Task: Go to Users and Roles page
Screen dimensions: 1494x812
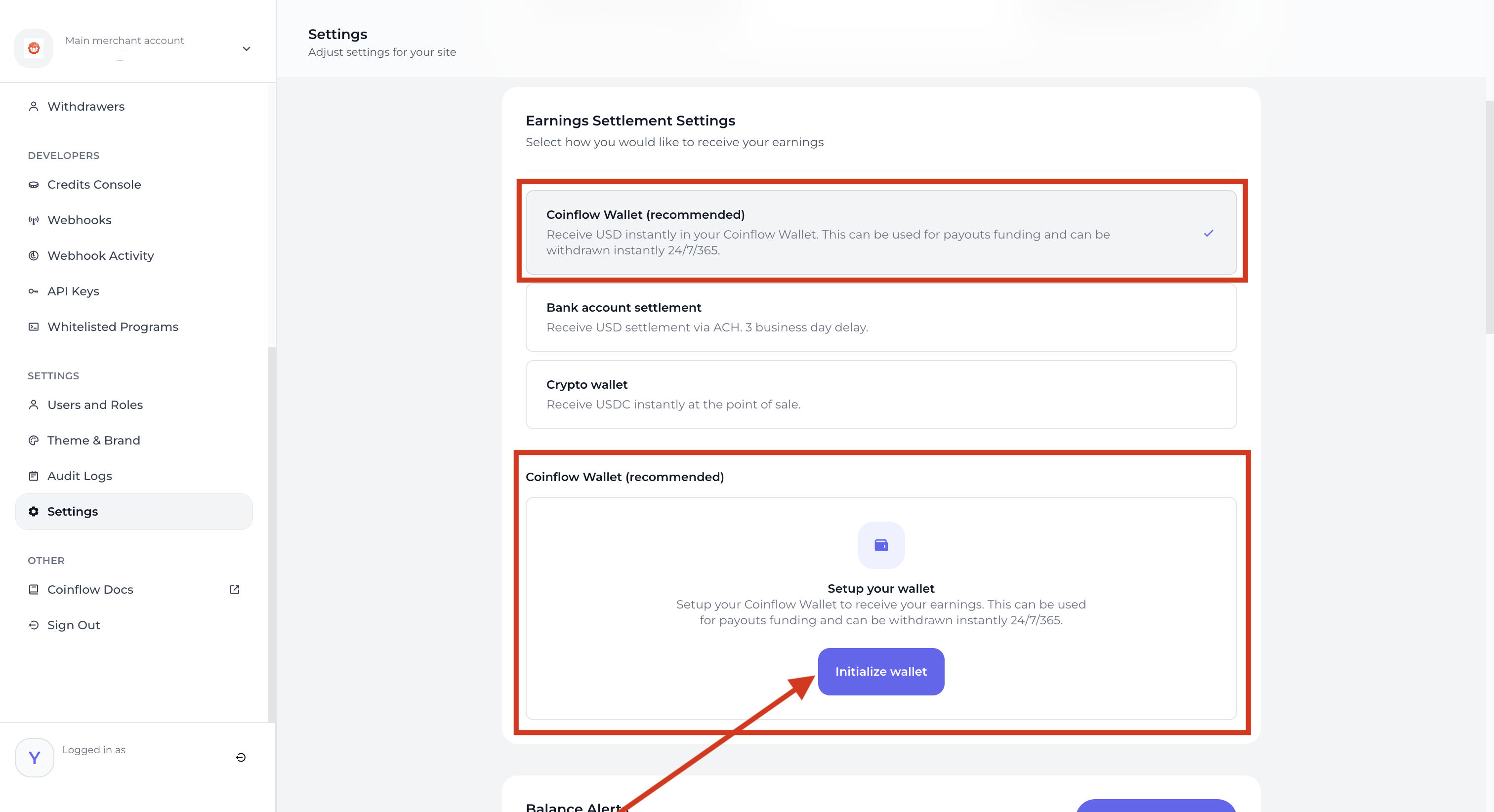Action: (94, 405)
